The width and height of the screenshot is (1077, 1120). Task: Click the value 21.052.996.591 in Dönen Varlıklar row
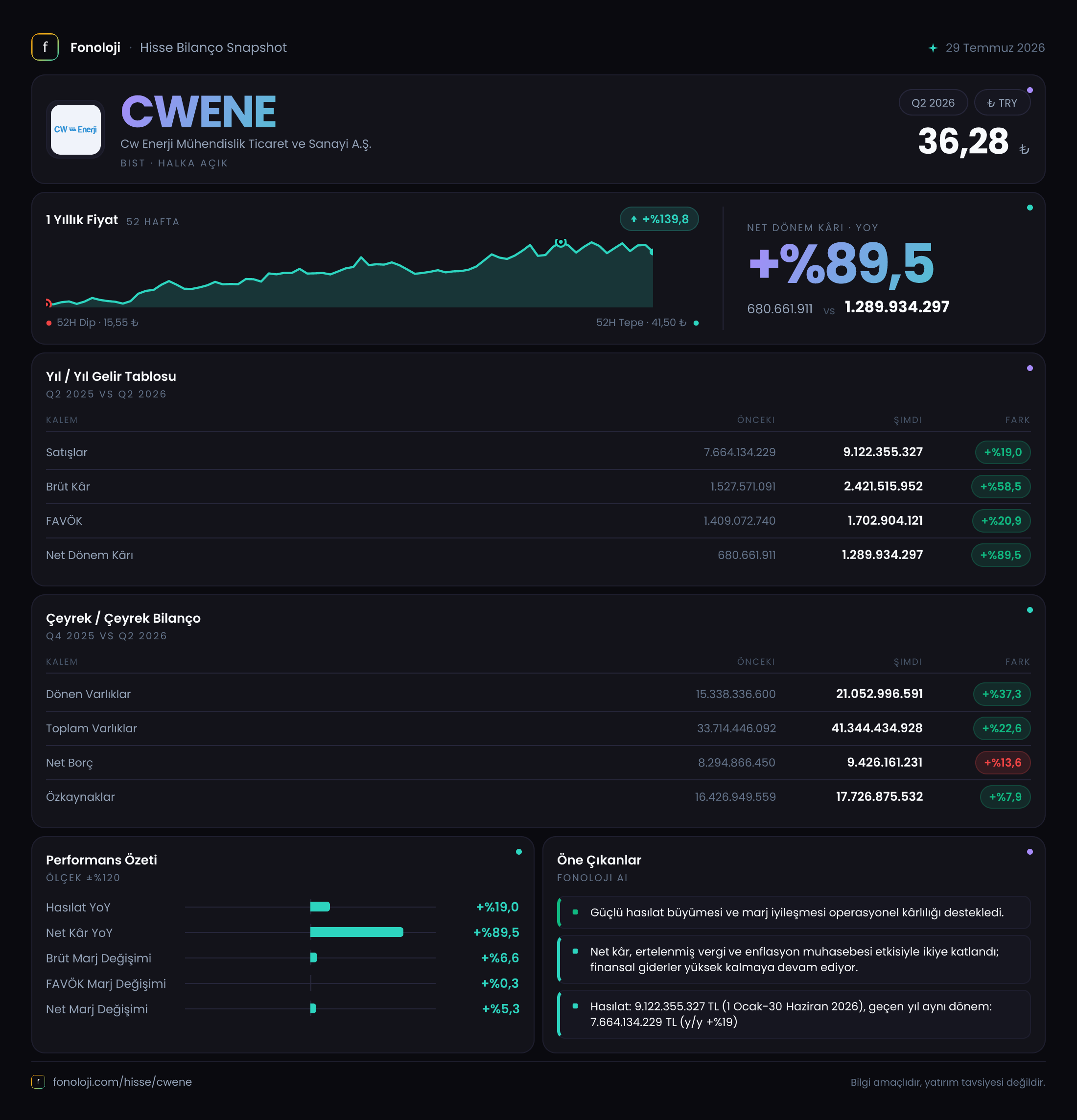pyautogui.click(x=879, y=694)
